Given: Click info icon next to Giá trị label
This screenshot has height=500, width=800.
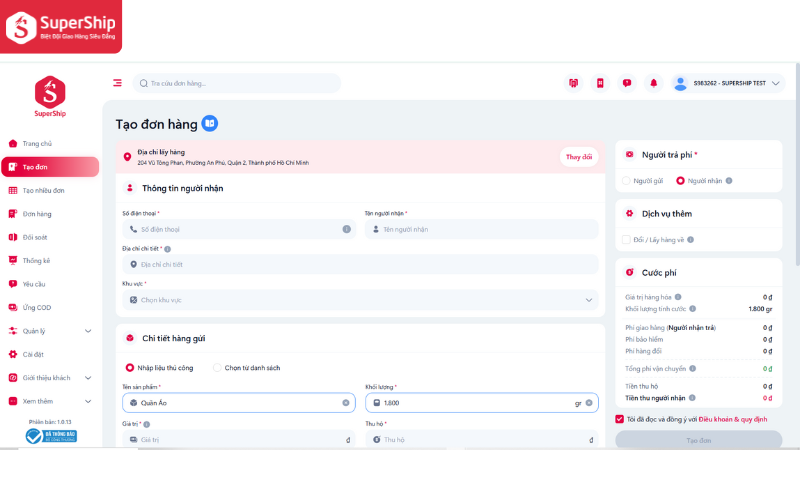Looking at the screenshot, I should click(146, 424).
